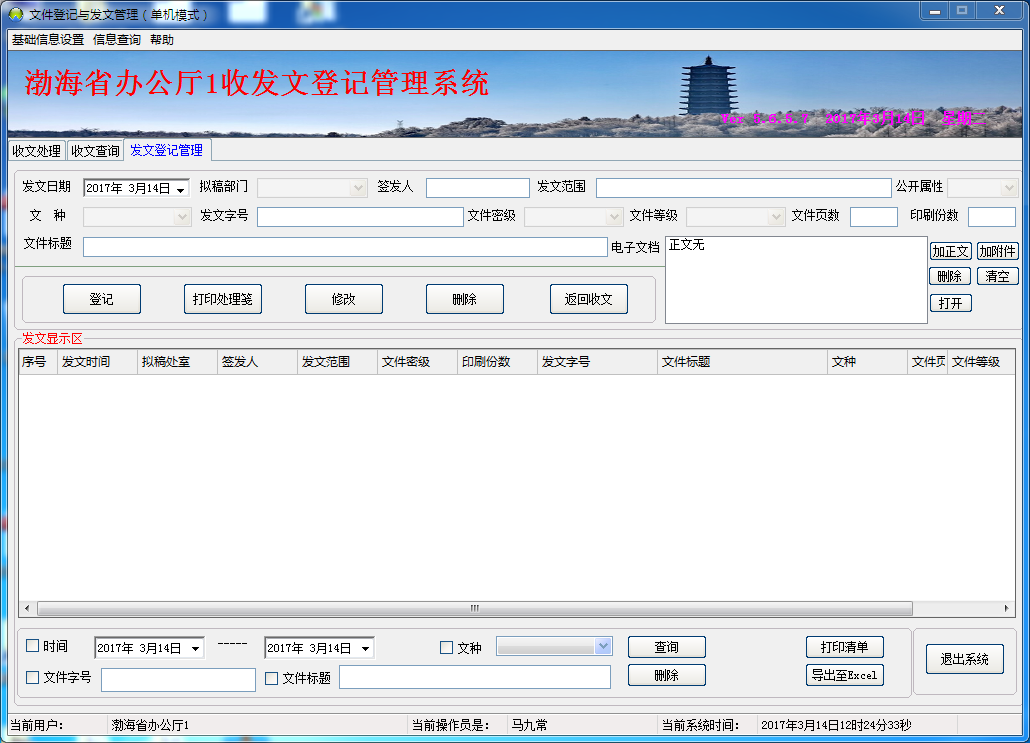
Task: Click the 序号 column header
Action: tap(38, 362)
